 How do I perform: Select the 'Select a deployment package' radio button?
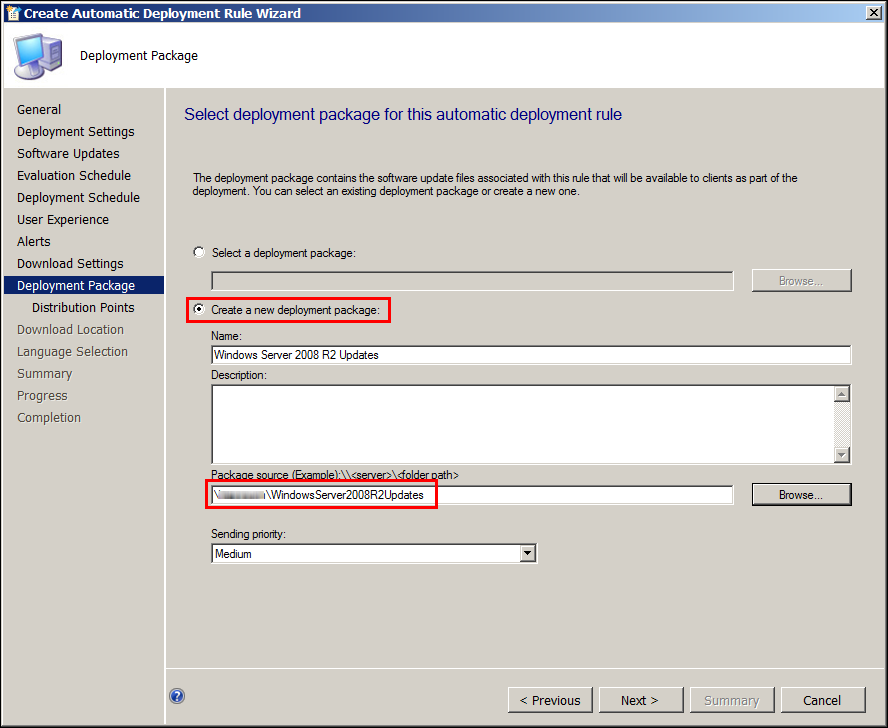click(x=198, y=253)
